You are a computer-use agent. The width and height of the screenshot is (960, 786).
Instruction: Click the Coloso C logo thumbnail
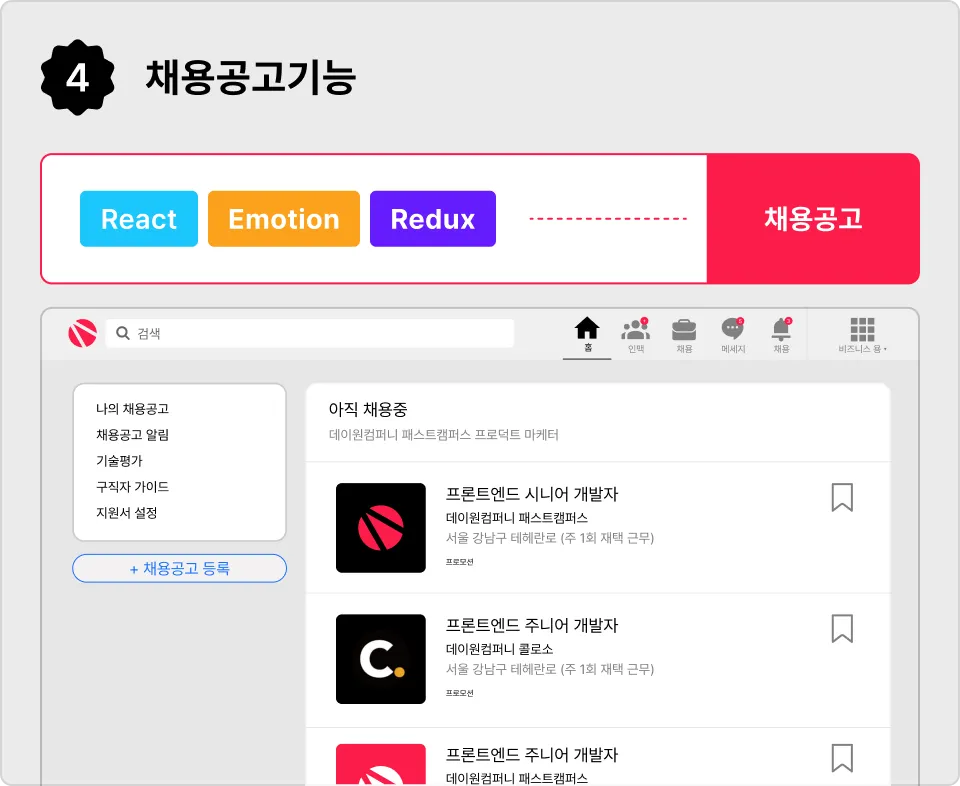(381, 659)
